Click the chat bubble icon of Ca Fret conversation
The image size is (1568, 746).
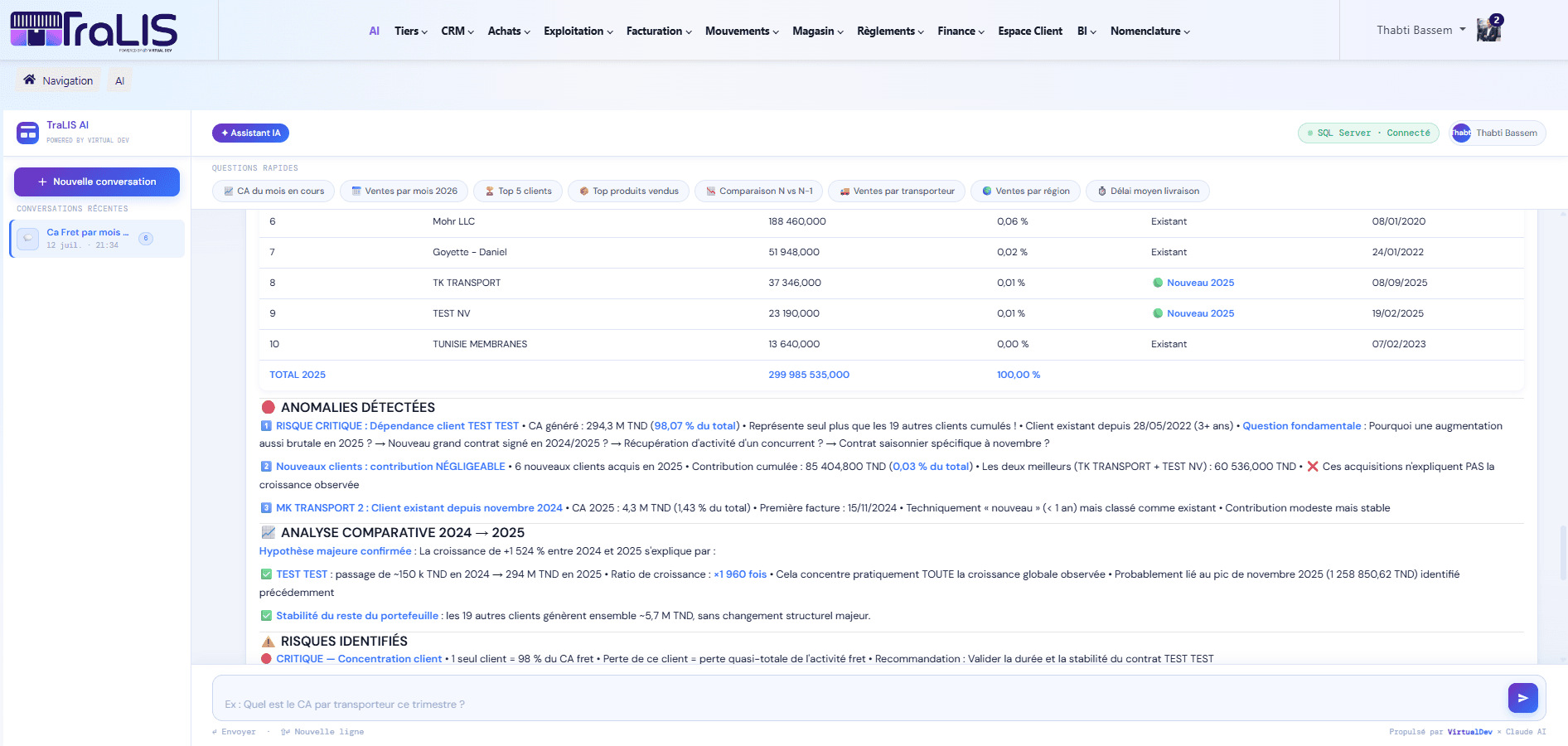tap(28, 239)
